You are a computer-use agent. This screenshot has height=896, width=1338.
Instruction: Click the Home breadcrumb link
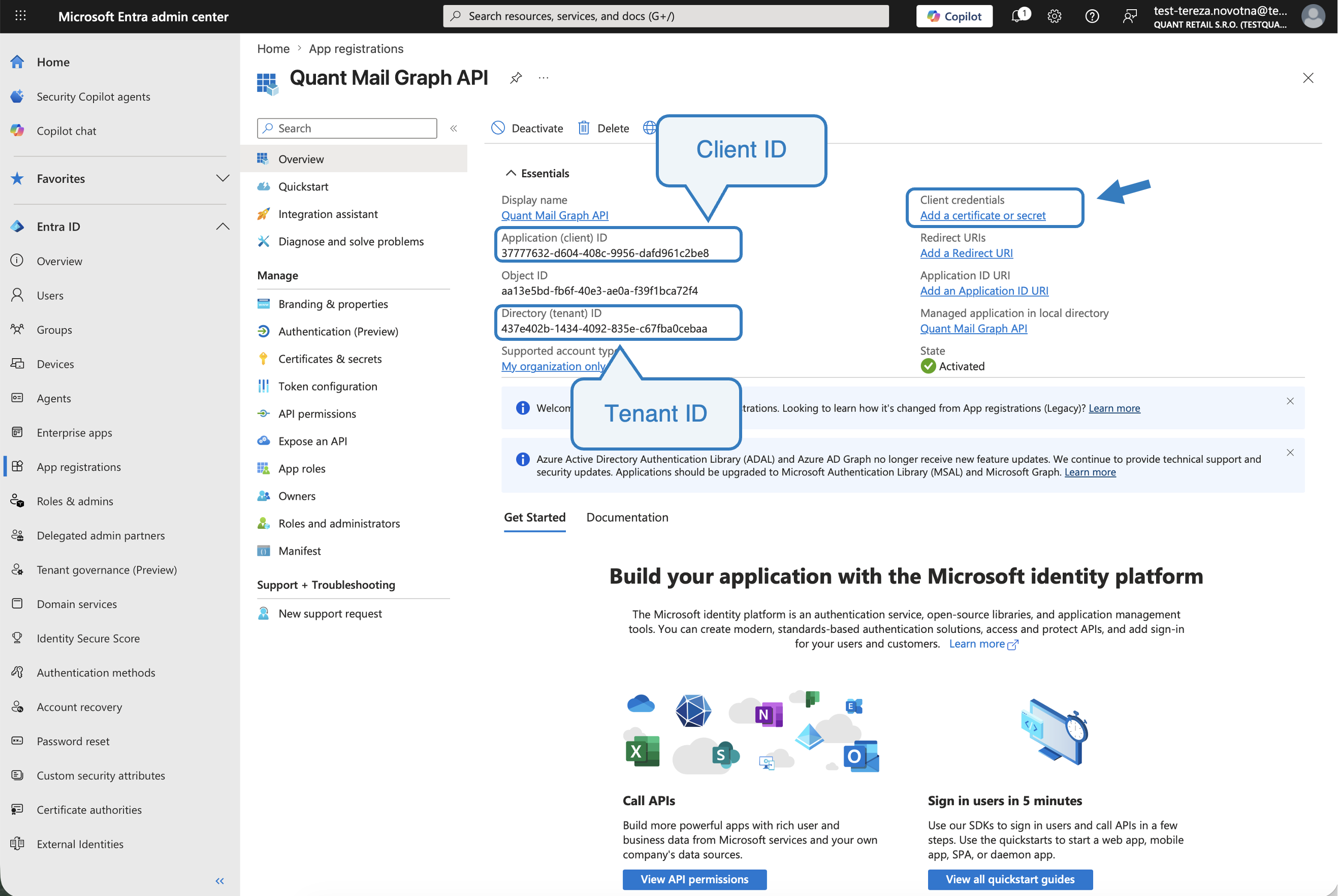tap(273, 49)
